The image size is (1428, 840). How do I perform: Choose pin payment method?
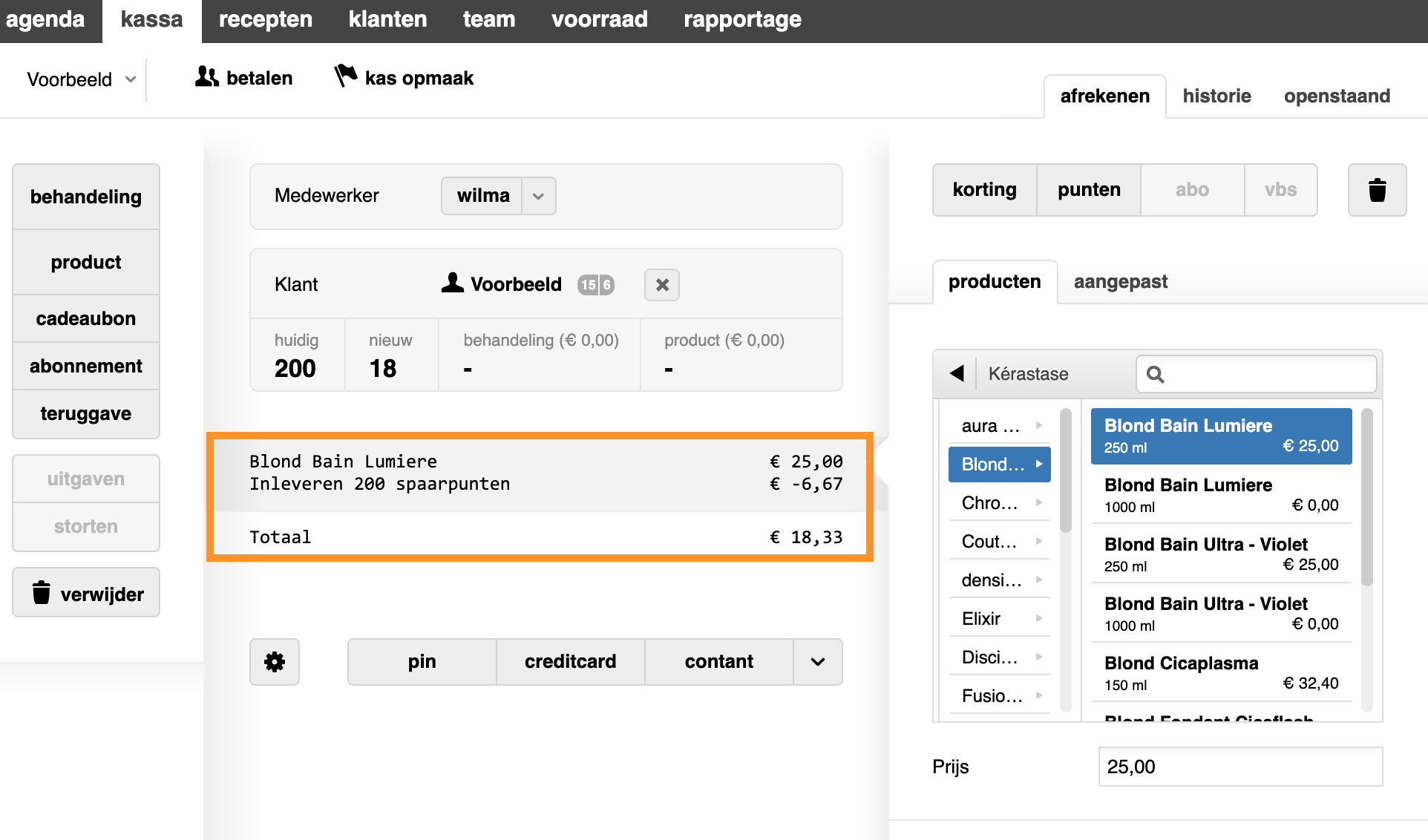[422, 661]
